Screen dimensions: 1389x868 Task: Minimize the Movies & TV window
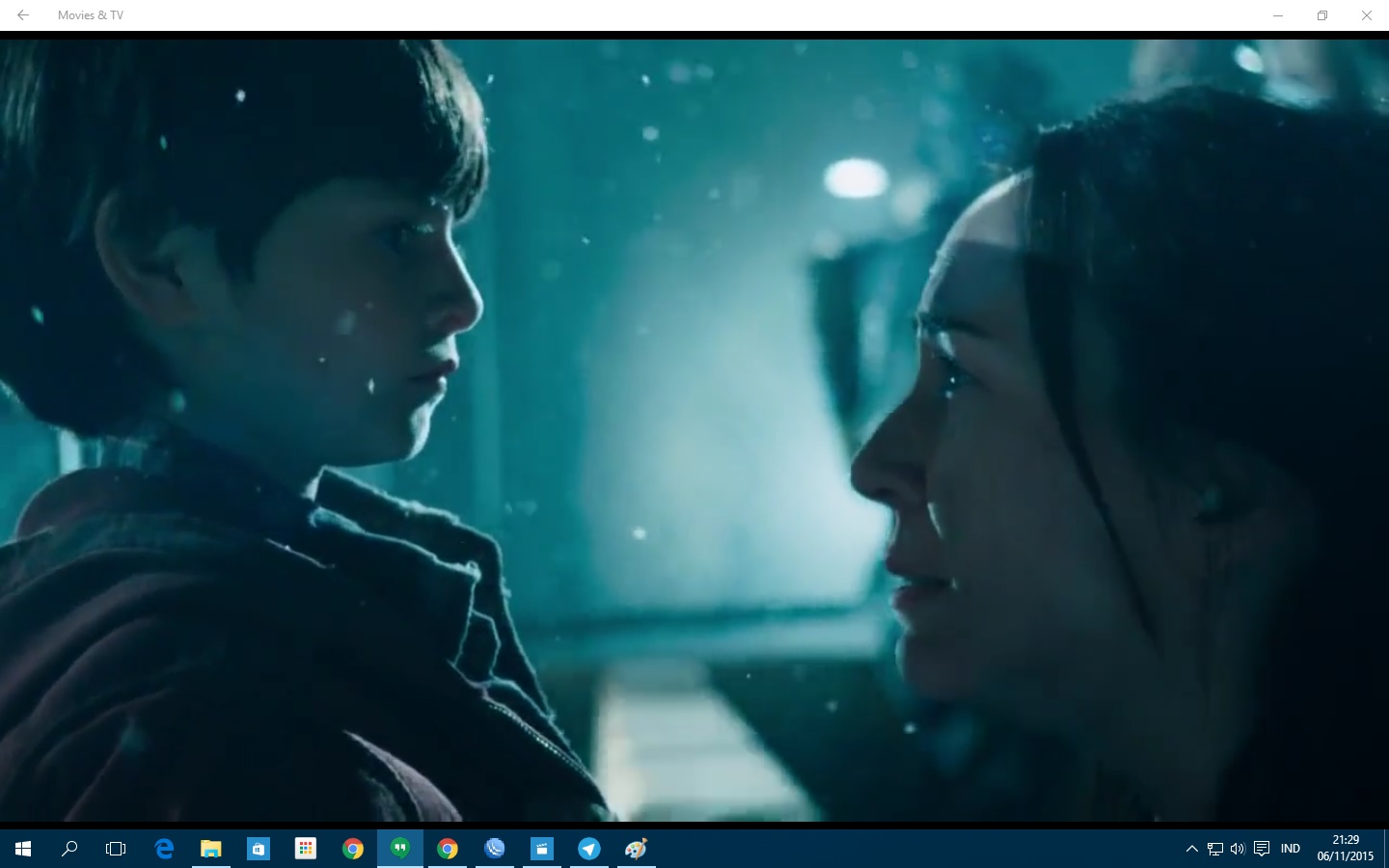(1278, 15)
